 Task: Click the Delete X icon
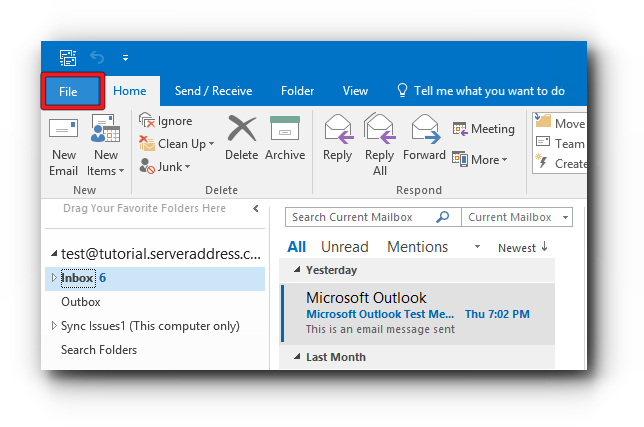242,129
